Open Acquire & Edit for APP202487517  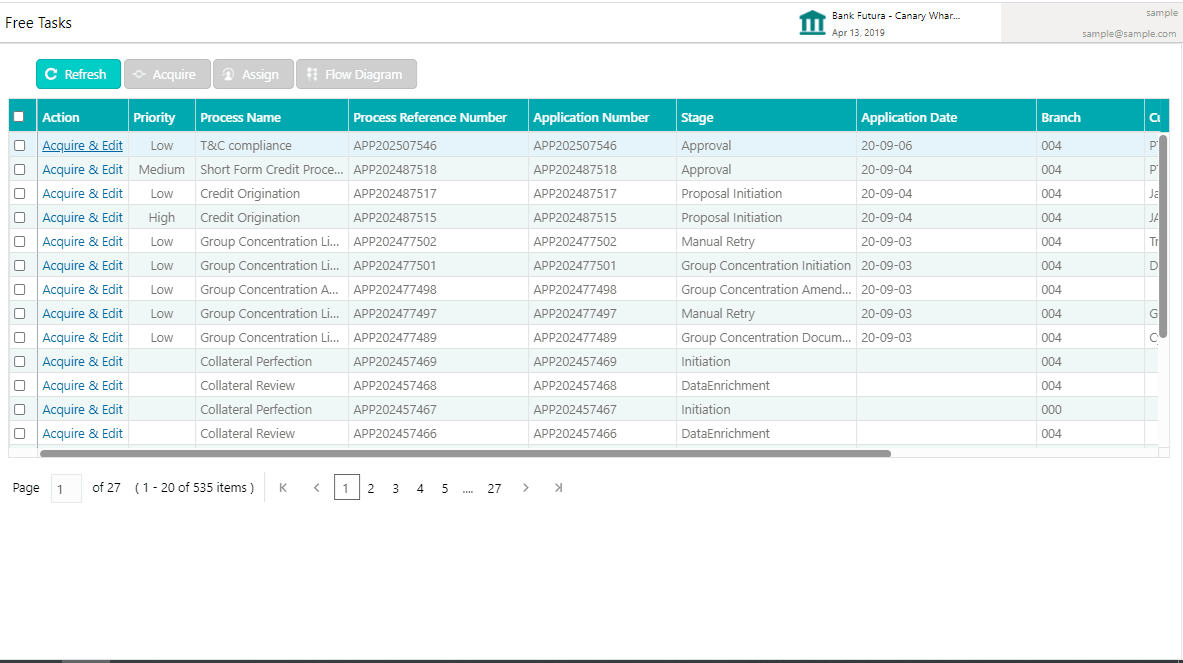(82, 194)
